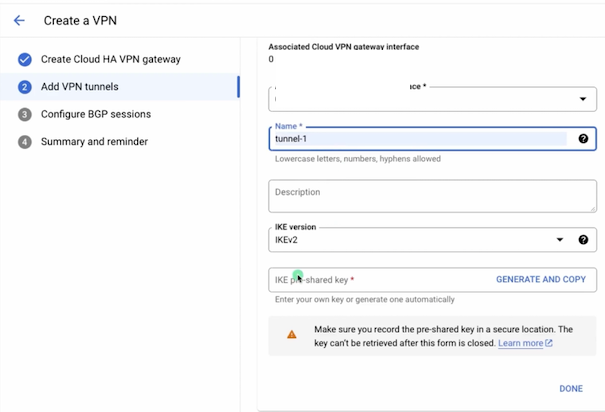Go to Configure BGP sessions step

point(96,114)
